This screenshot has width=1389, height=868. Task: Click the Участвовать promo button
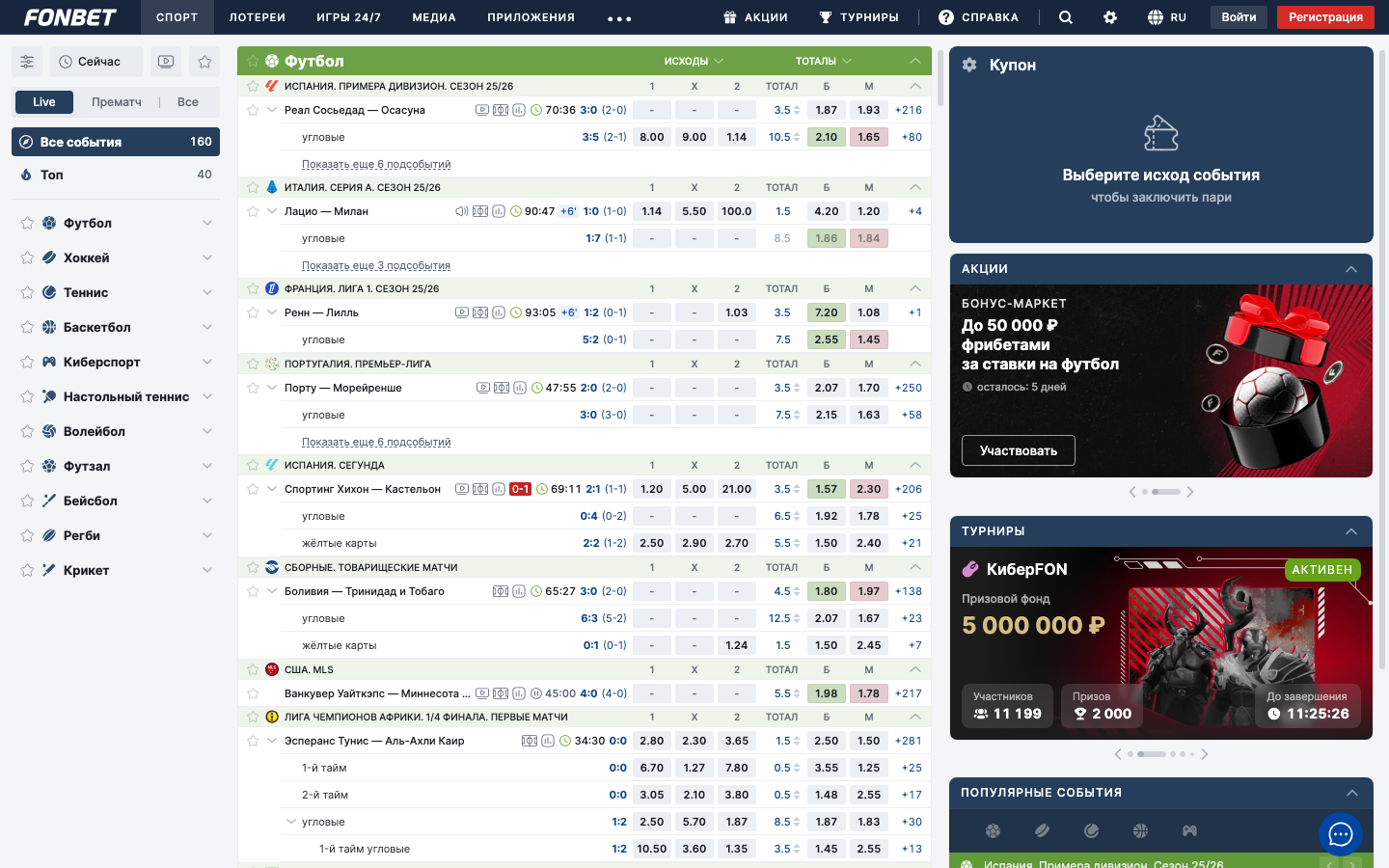[x=1018, y=450]
